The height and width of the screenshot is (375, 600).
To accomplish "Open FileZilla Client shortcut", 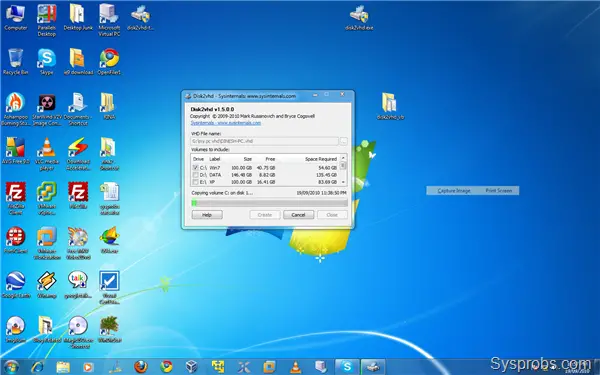I will pyautogui.click(x=15, y=198).
